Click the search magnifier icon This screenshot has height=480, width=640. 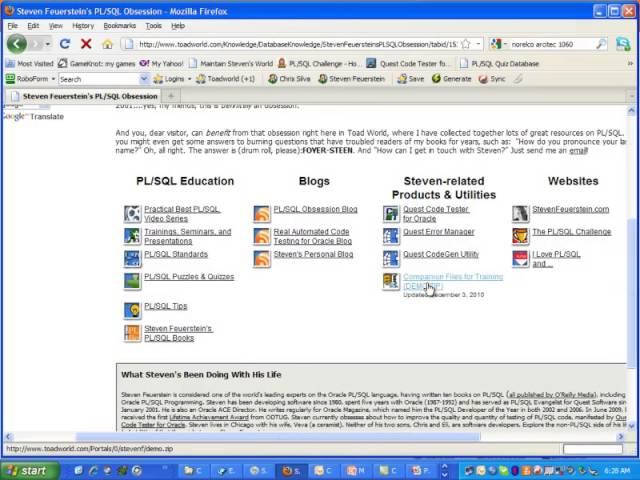(x=601, y=44)
